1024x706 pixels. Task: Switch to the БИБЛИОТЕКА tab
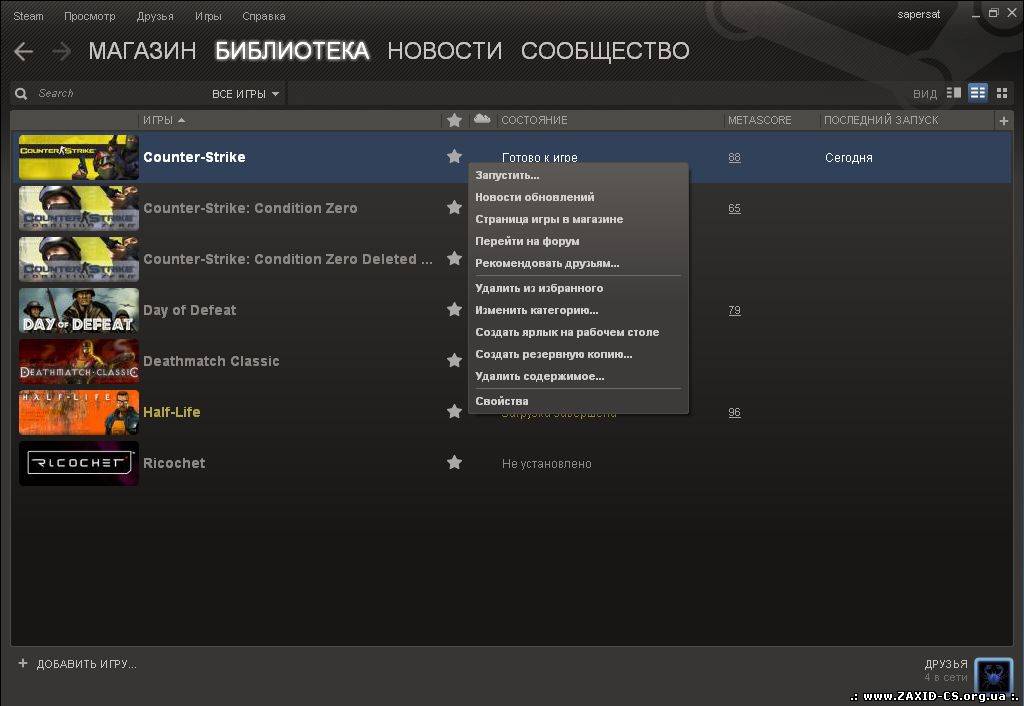point(293,51)
